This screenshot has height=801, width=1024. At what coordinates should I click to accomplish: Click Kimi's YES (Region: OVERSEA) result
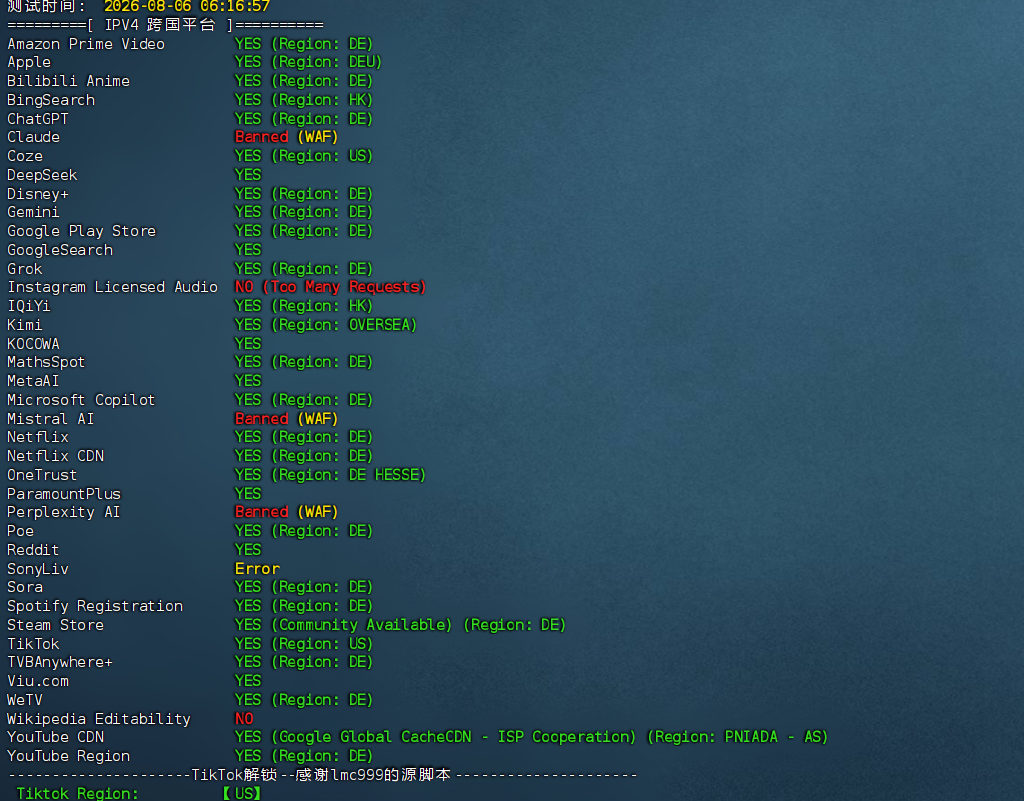[x=326, y=325]
